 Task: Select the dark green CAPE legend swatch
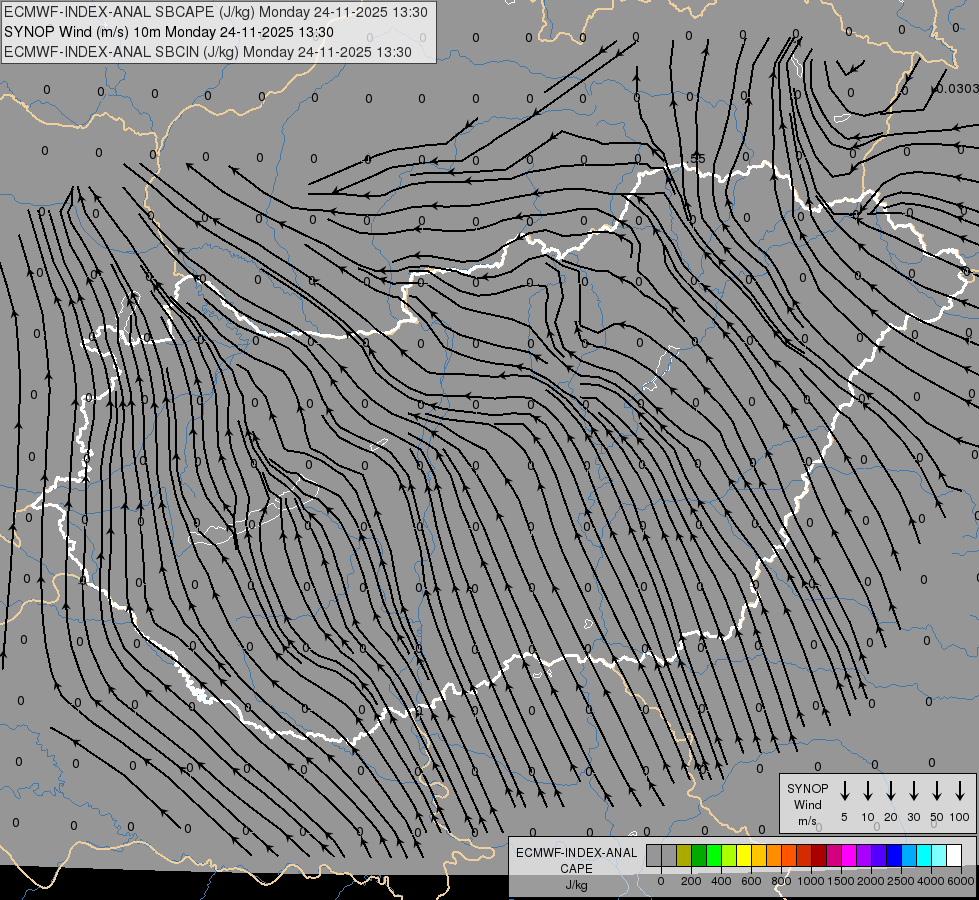[x=699, y=855]
